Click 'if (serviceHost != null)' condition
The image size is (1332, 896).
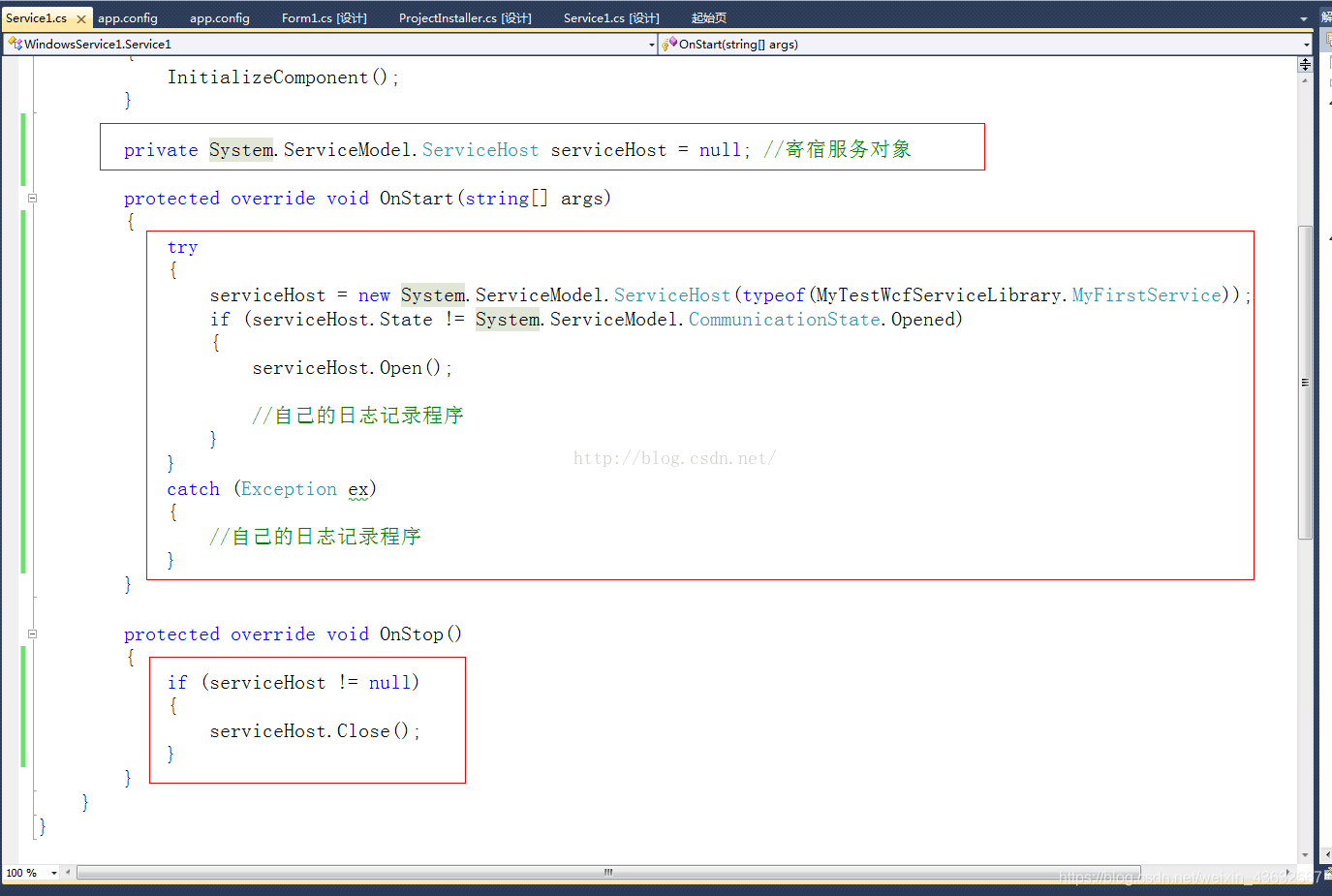(x=294, y=683)
